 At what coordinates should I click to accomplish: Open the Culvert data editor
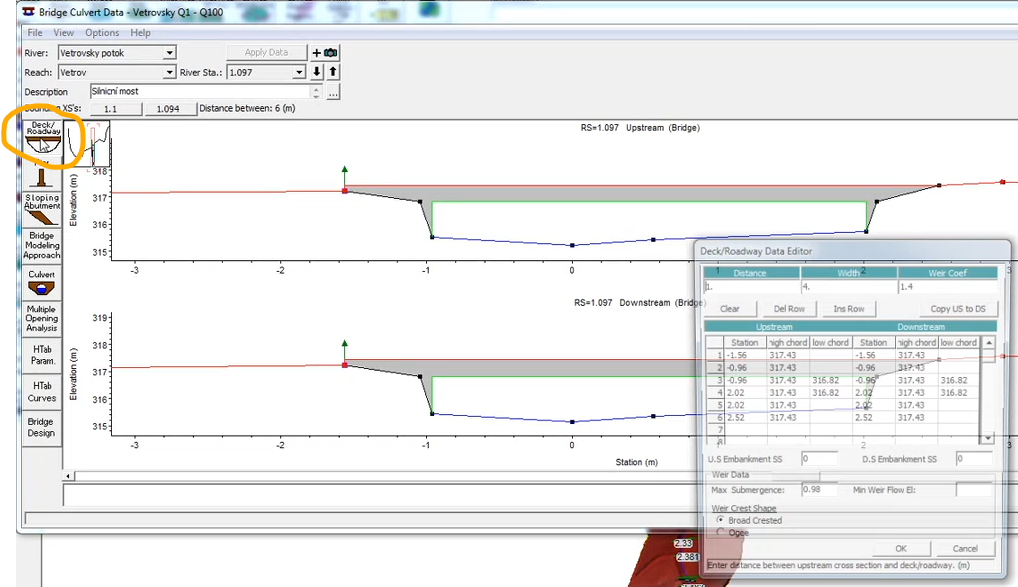click(42, 282)
